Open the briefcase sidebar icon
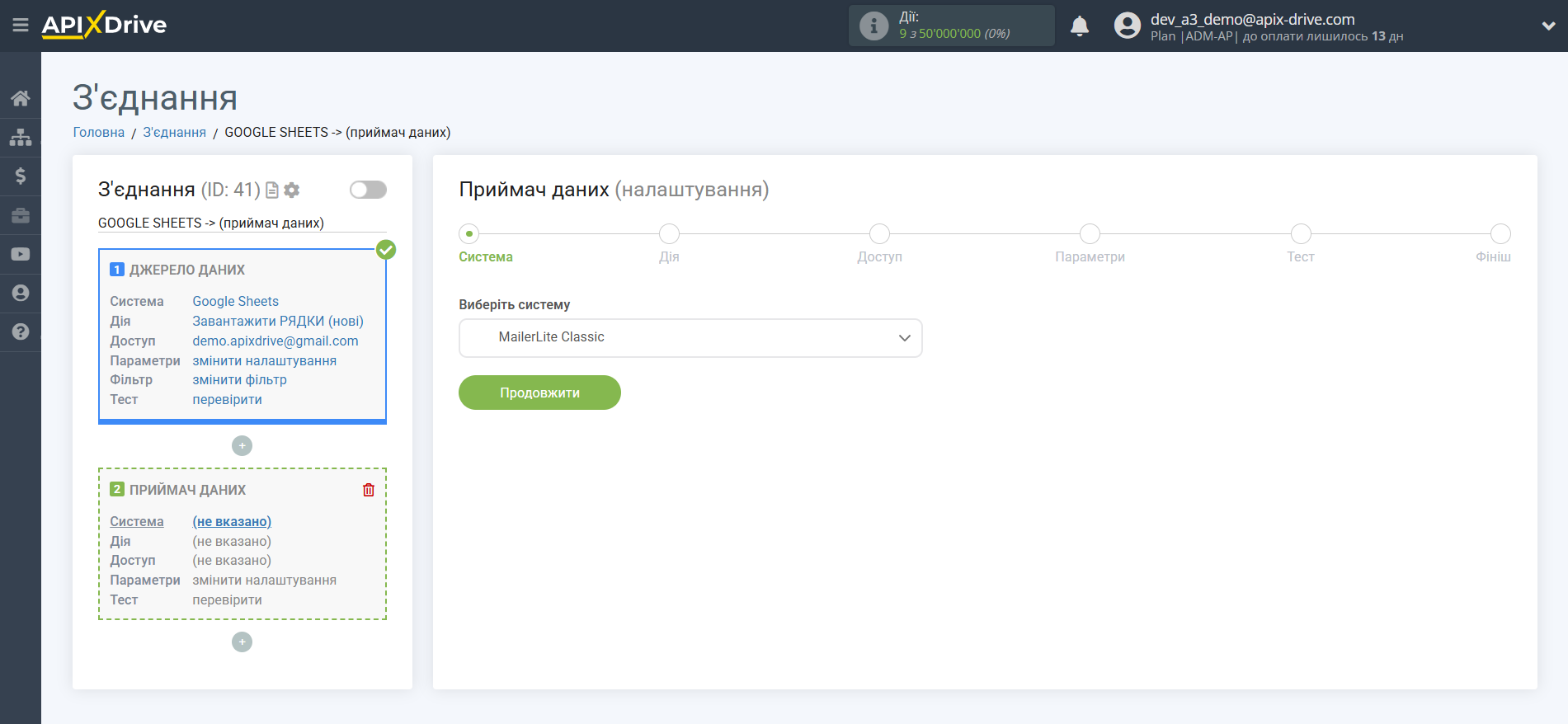Image resolution: width=1568 pixels, height=724 pixels. [21, 215]
